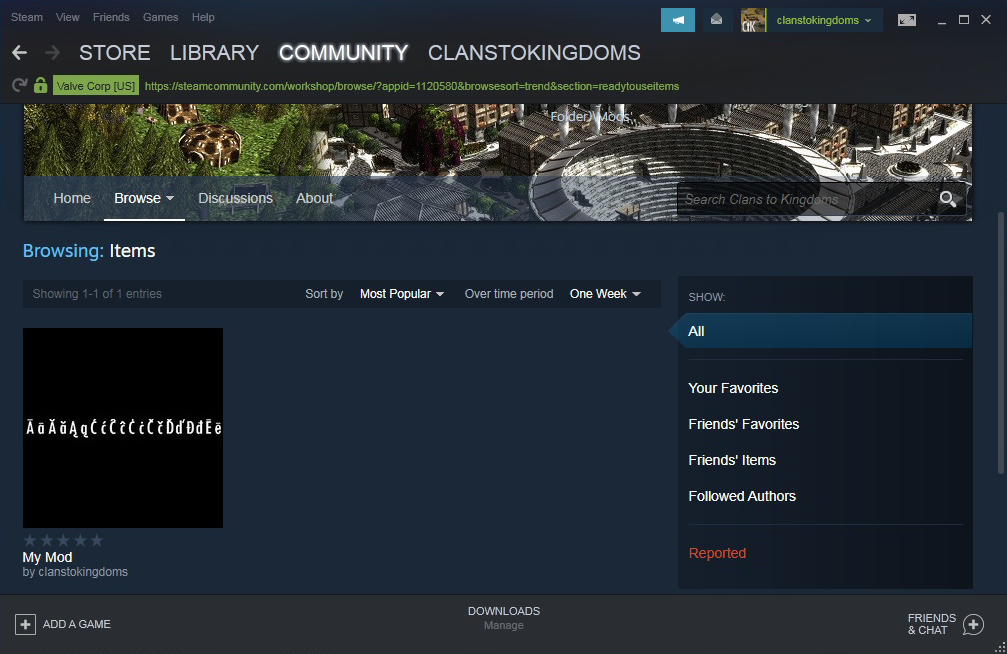Viewport: 1007px width, 654px height.
Task: Open the Steam menu
Action: click(x=27, y=17)
